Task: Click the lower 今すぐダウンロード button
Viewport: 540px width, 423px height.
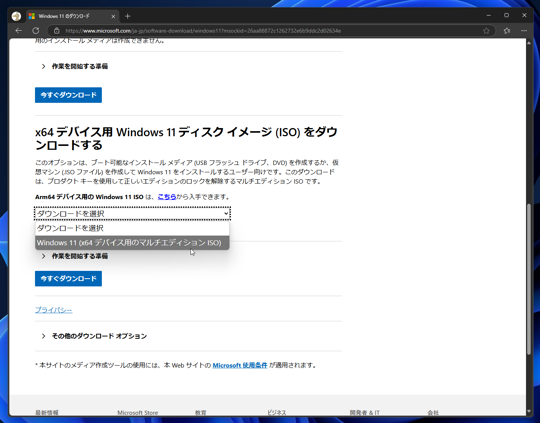Action: pos(68,278)
